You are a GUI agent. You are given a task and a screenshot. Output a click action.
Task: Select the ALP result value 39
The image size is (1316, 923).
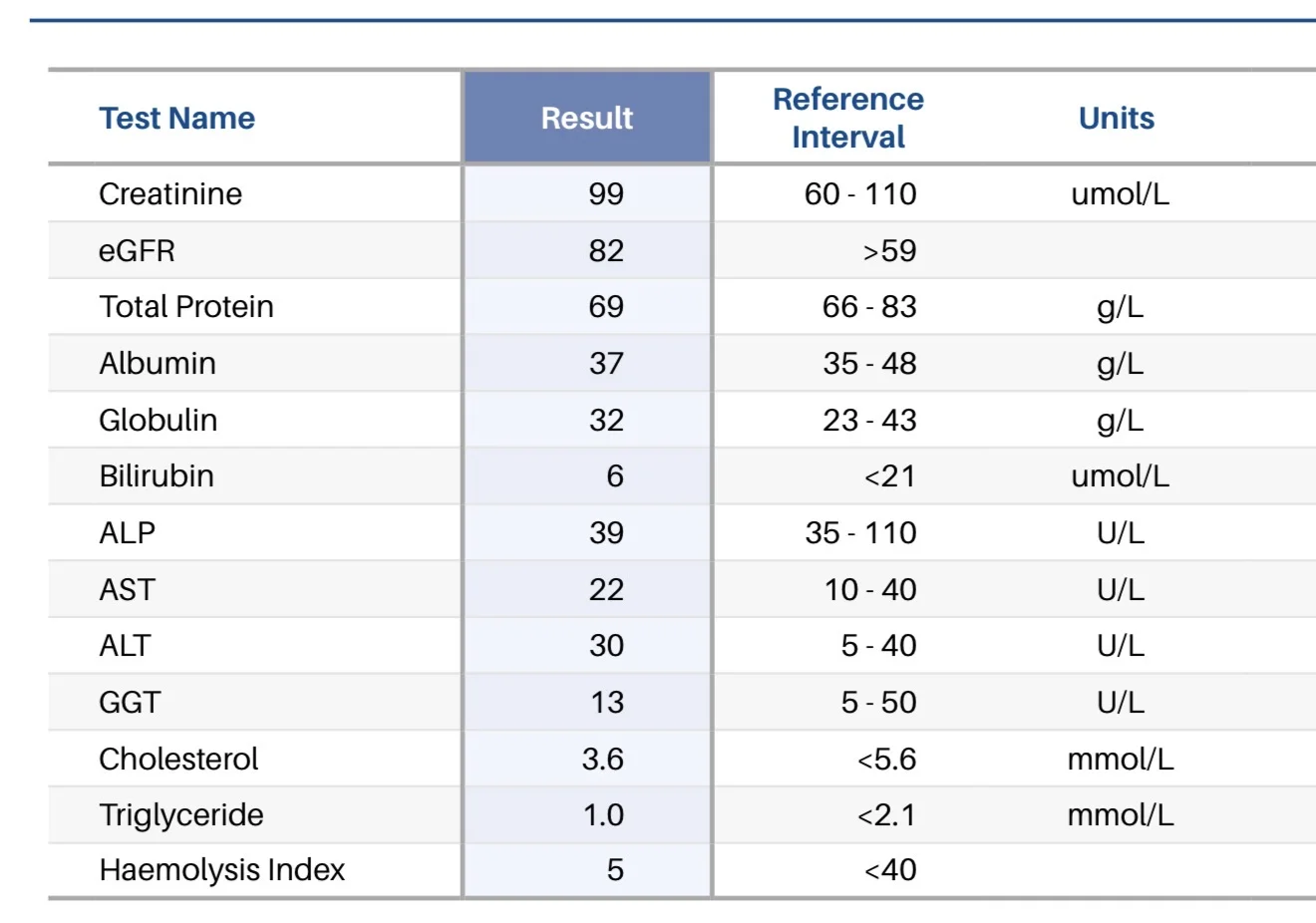click(606, 532)
